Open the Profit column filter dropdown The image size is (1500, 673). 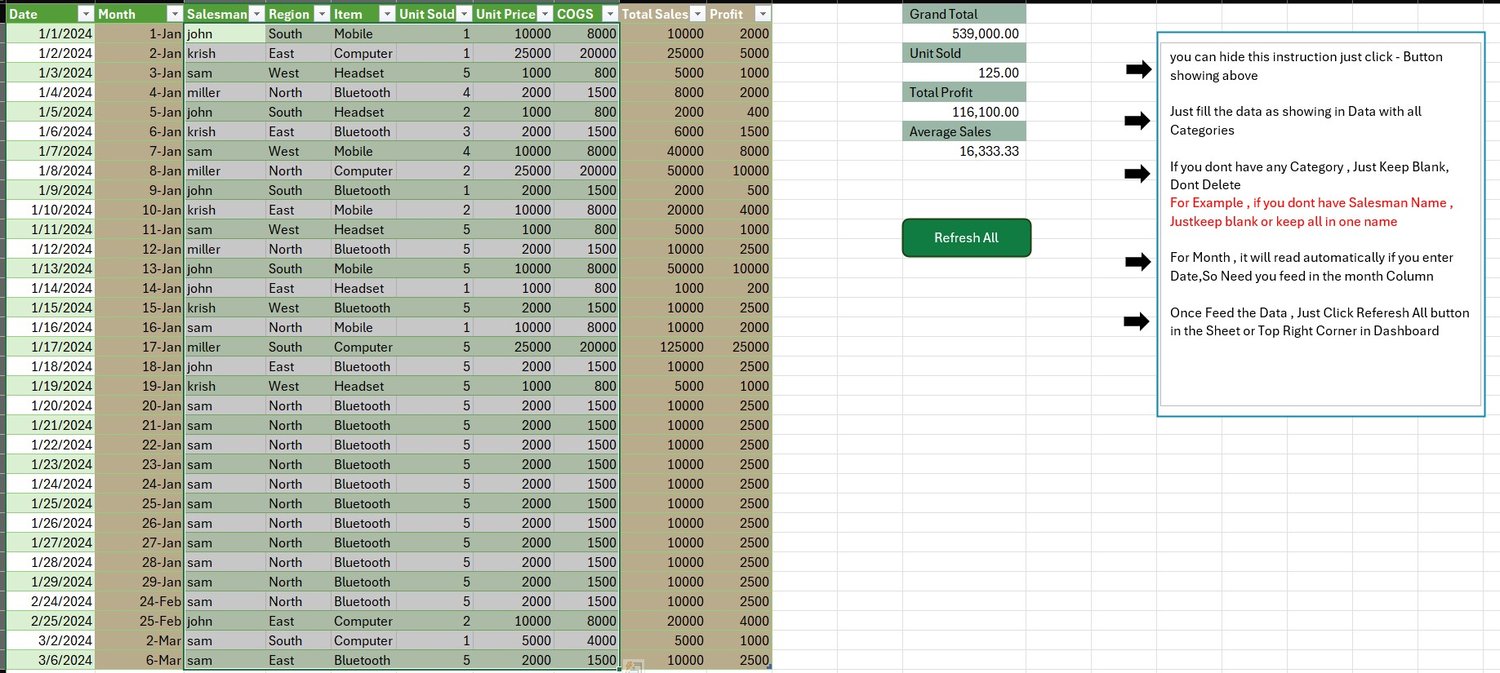click(763, 14)
